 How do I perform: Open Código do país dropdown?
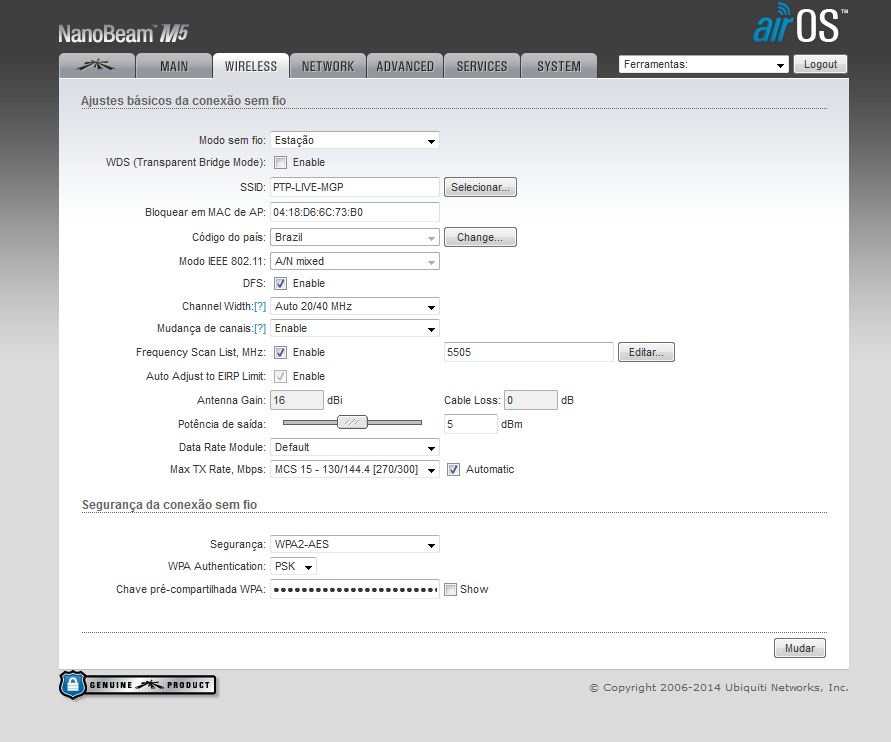click(x=355, y=237)
